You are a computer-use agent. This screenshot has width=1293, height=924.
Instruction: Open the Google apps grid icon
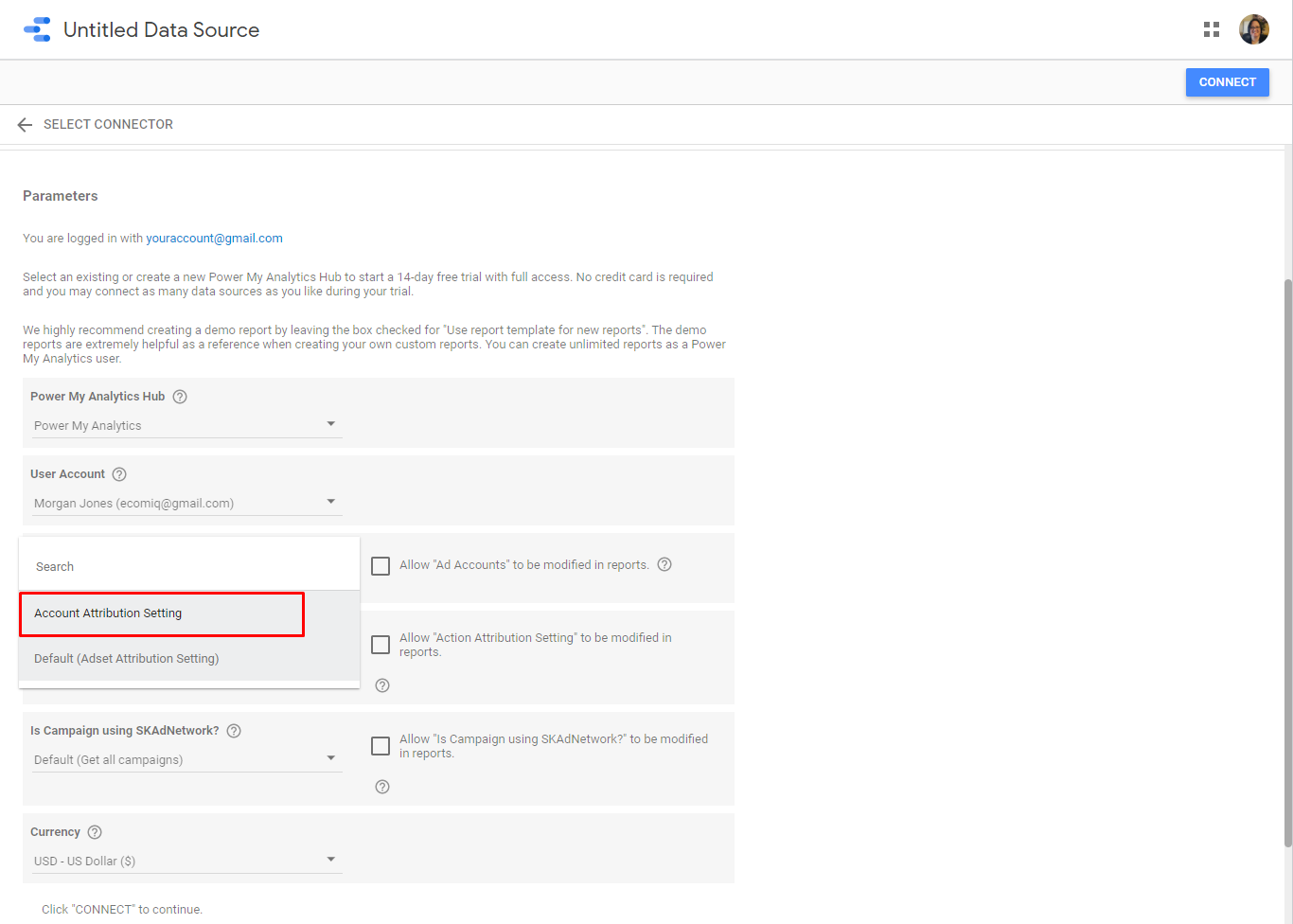coord(1211,29)
